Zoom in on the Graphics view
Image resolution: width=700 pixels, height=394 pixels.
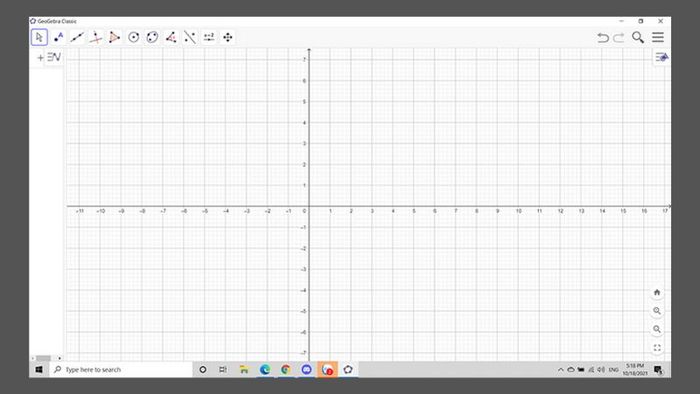[x=657, y=311]
